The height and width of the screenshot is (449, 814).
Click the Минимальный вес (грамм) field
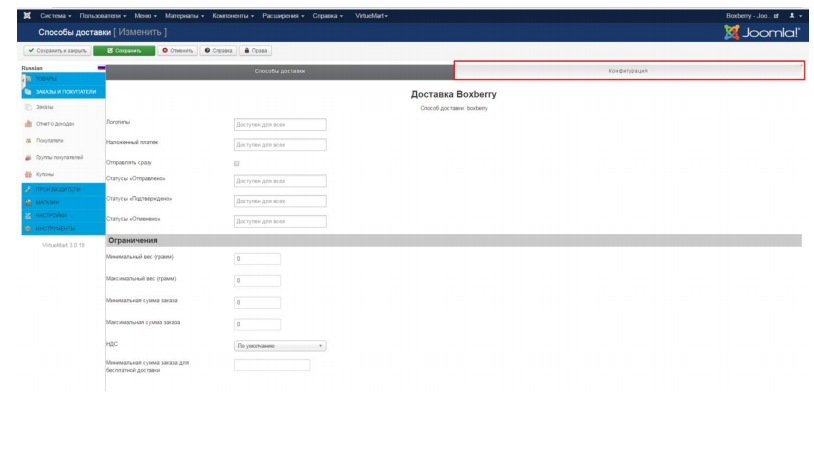(x=257, y=259)
